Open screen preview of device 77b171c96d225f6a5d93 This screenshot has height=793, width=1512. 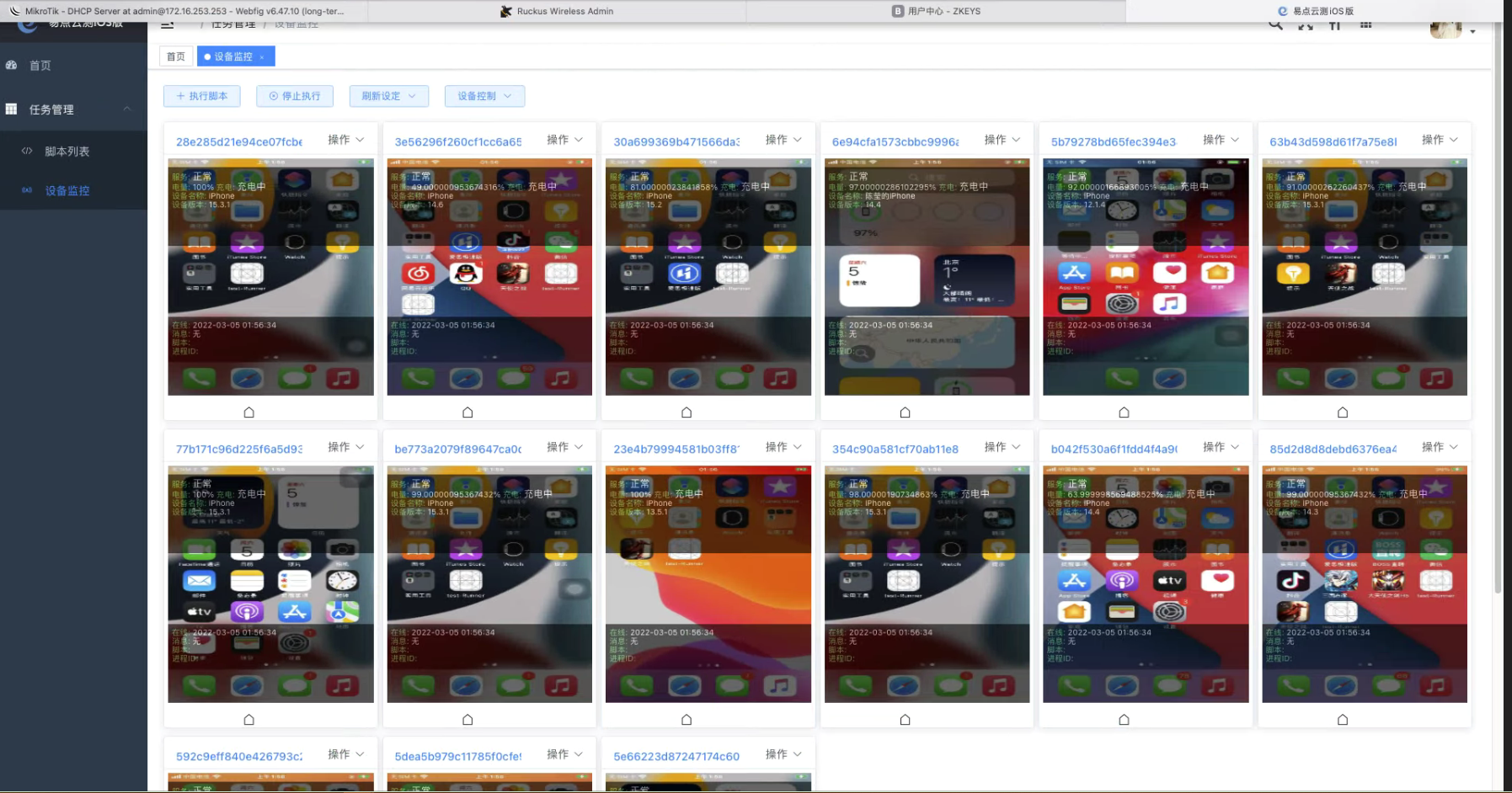(270, 584)
